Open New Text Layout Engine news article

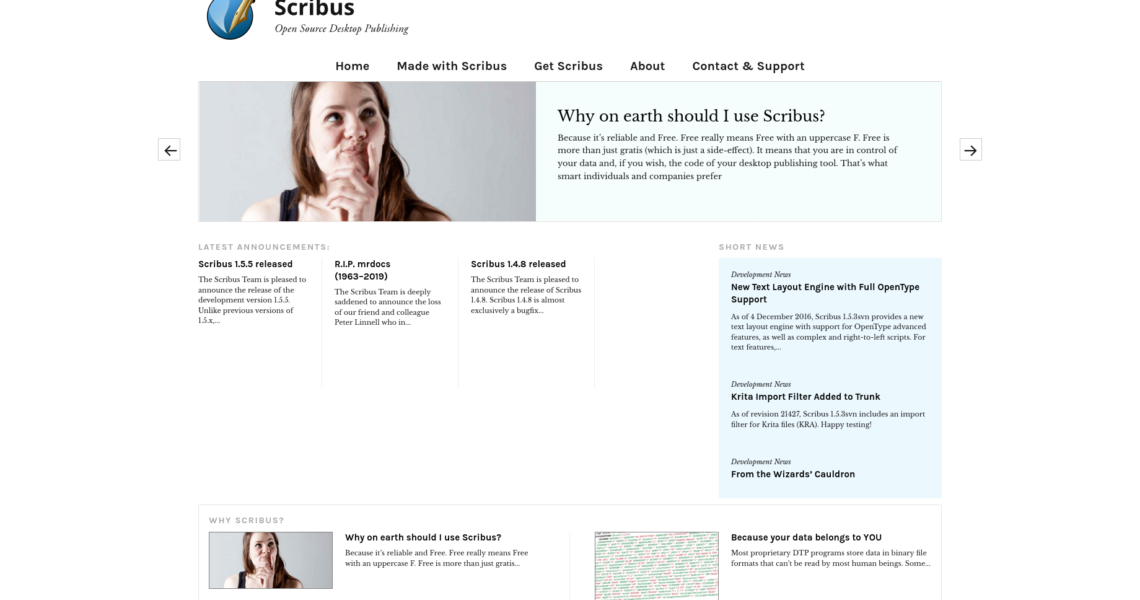point(824,293)
